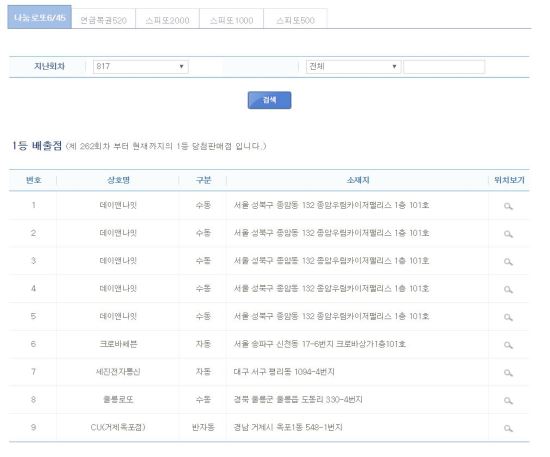The image size is (550, 457).
Task: Open the magnifier icon for row 2
Action: (x=508, y=234)
